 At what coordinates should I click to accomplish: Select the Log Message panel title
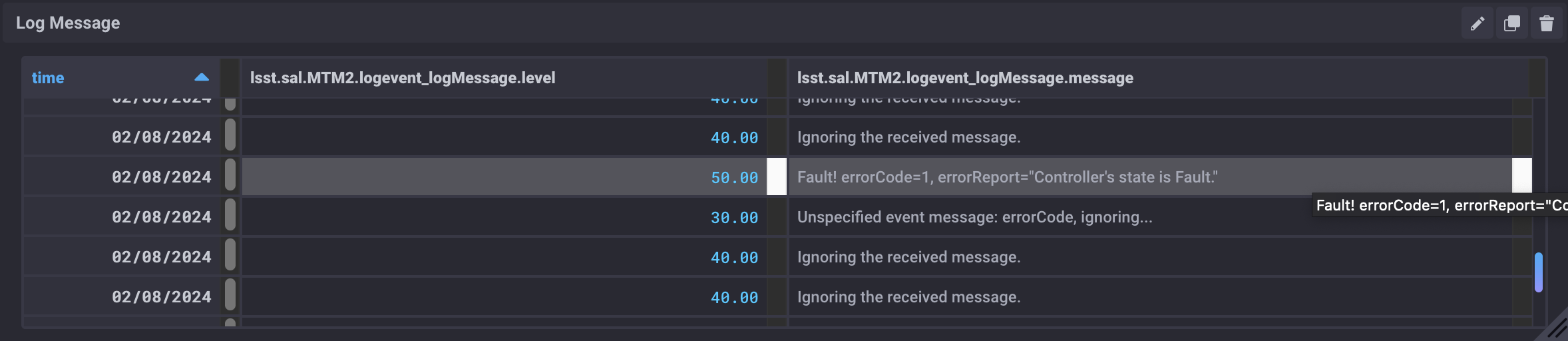pos(68,23)
